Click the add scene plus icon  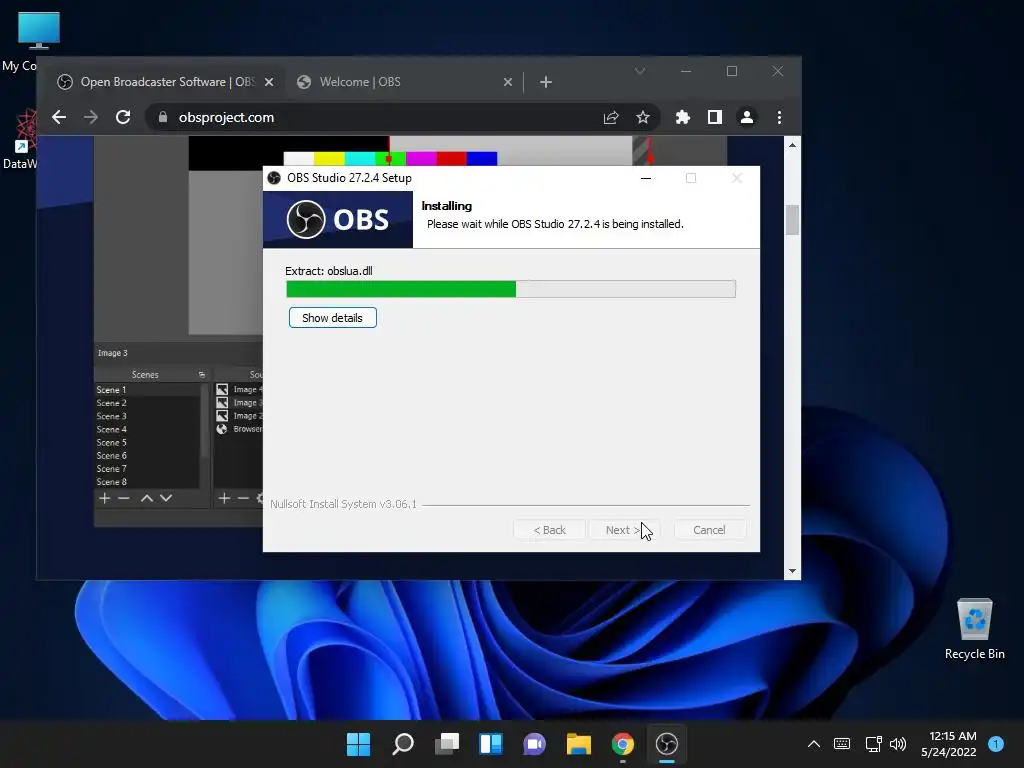[x=104, y=498]
